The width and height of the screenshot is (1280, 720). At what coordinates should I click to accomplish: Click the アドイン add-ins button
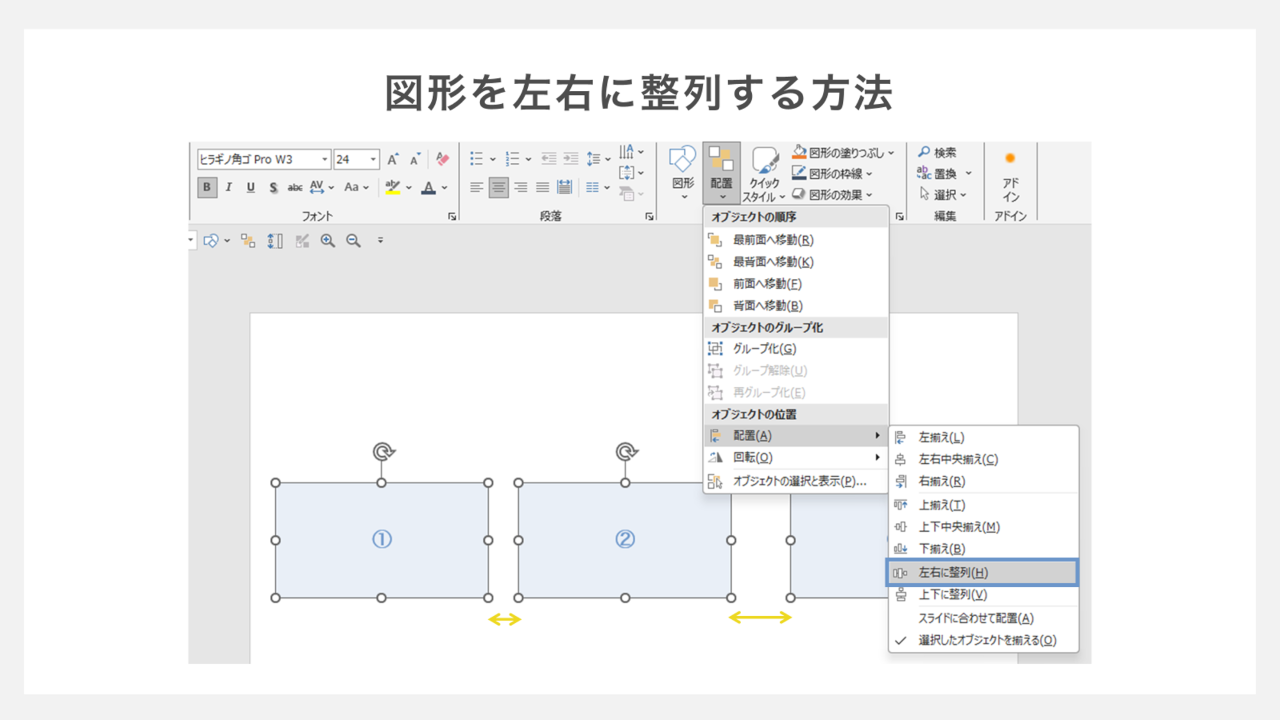point(1010,176)
